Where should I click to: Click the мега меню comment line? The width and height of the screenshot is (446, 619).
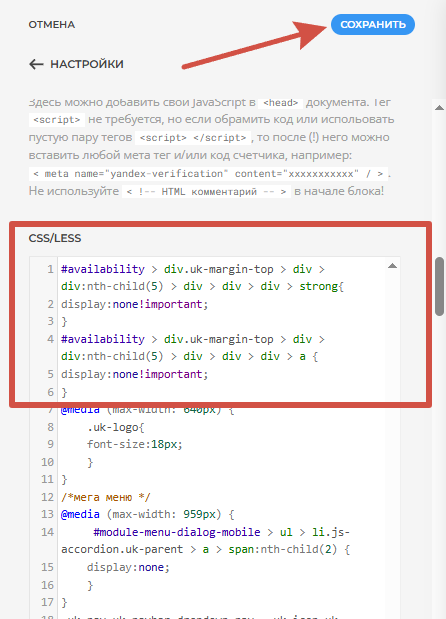click(x=105, y=497)
